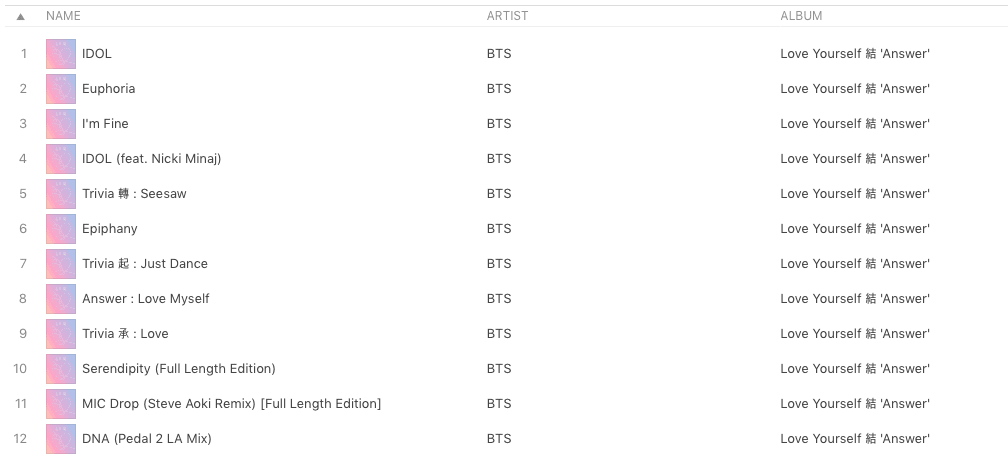Click artwork for Serendipity (Full Length Edition)

coord(61,369)
